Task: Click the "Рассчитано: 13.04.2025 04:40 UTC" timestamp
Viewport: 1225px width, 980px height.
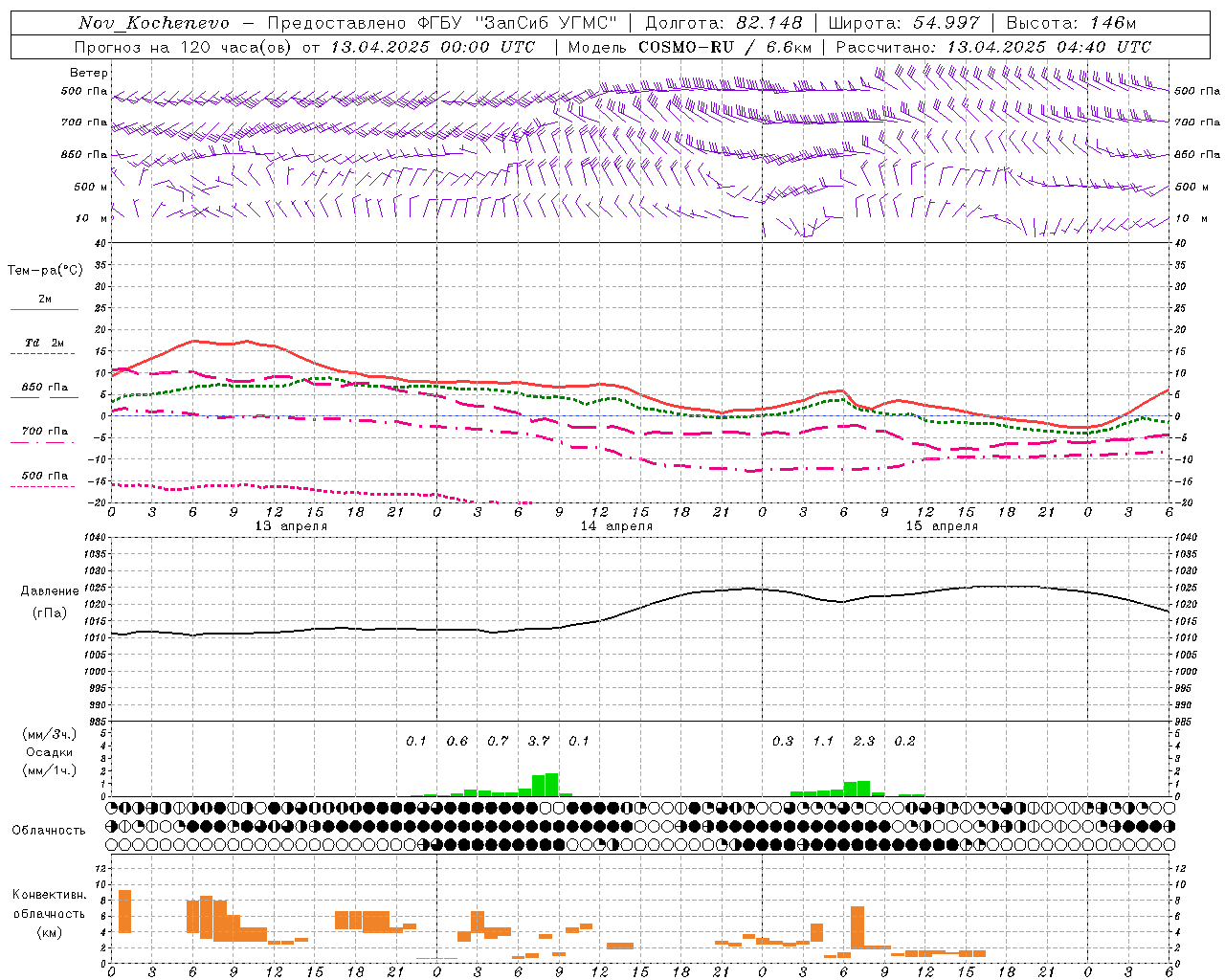Action: [993, 47]
